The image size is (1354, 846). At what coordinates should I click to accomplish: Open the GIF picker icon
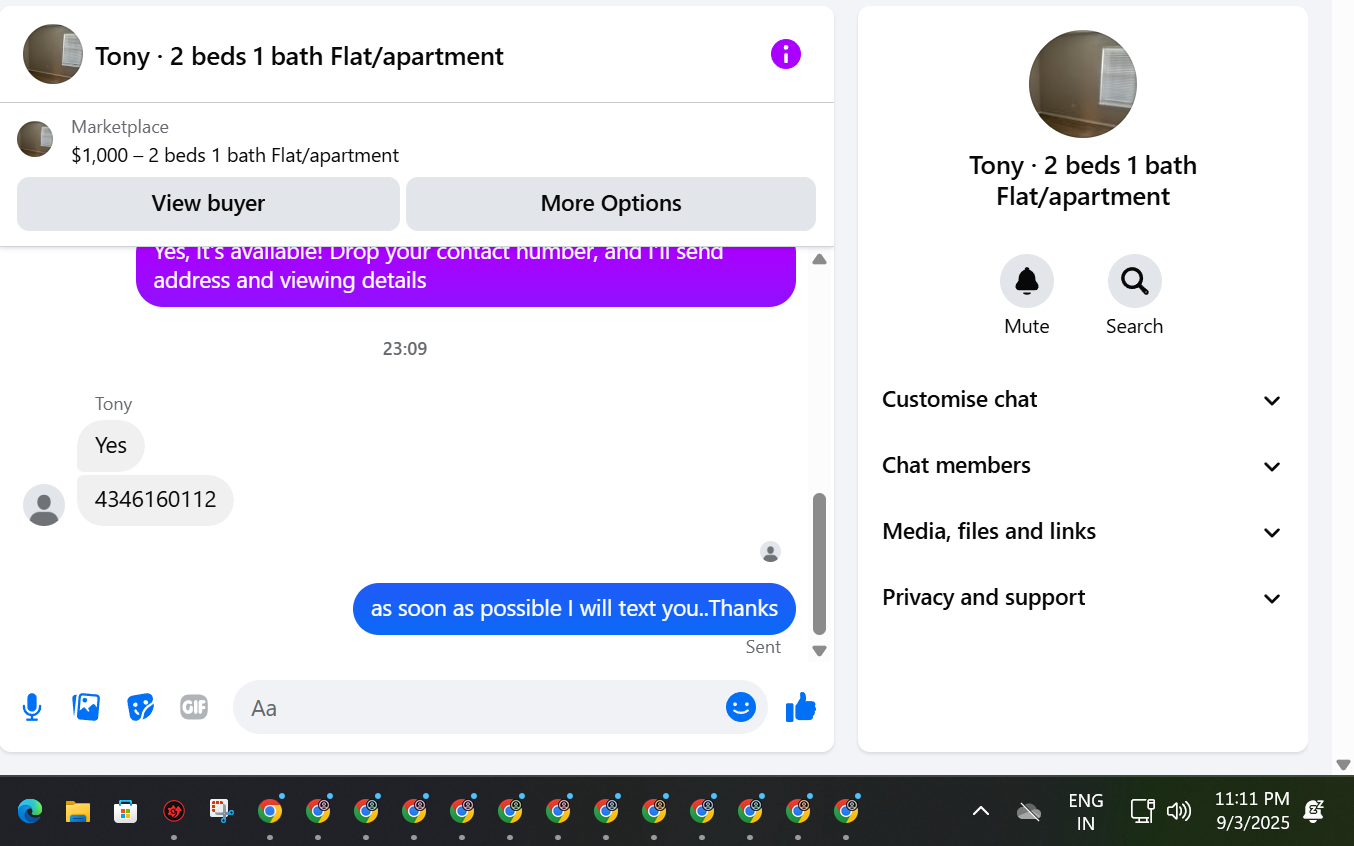(x=194, y=708)
